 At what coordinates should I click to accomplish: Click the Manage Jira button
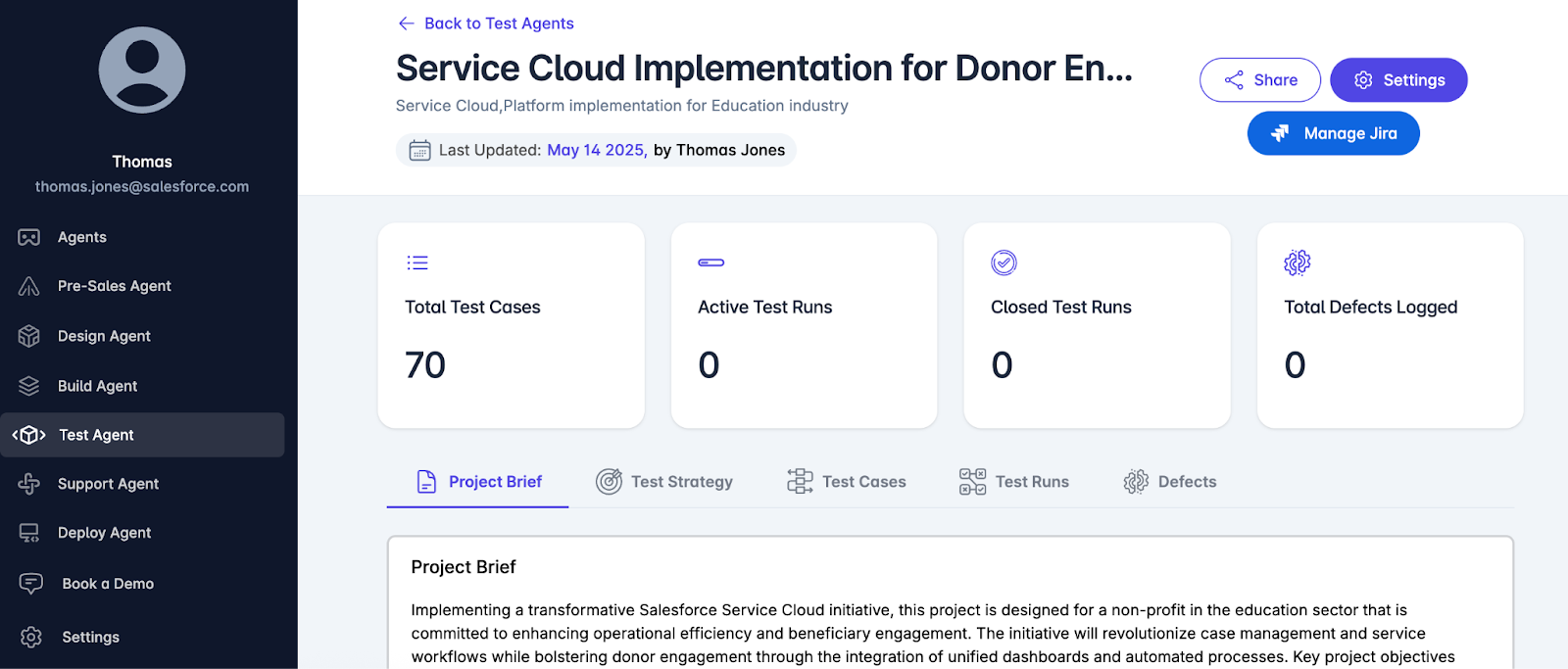pyautogui.click(x=1334, y=133)
